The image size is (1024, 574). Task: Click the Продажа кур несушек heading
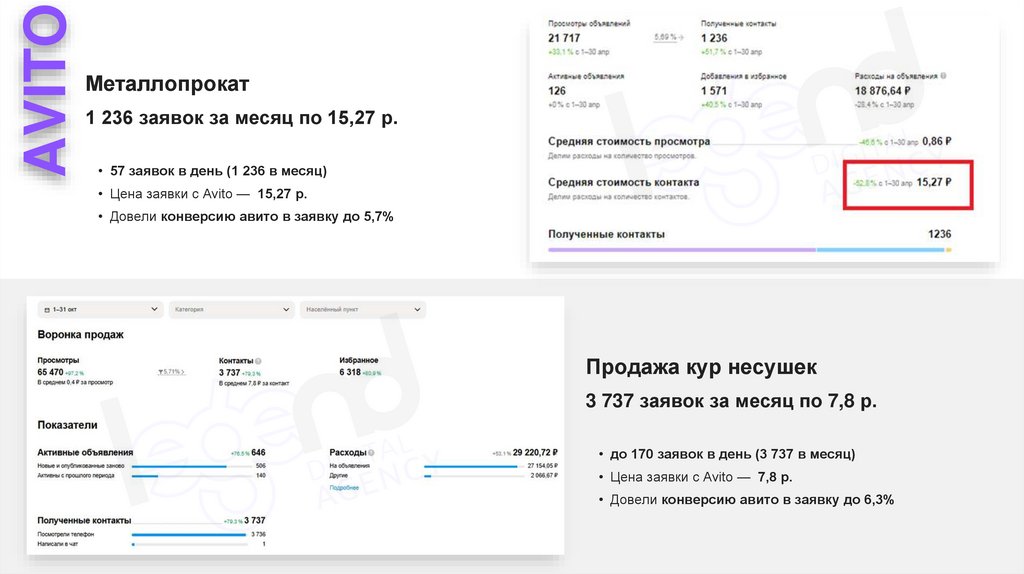pos(701,367)
